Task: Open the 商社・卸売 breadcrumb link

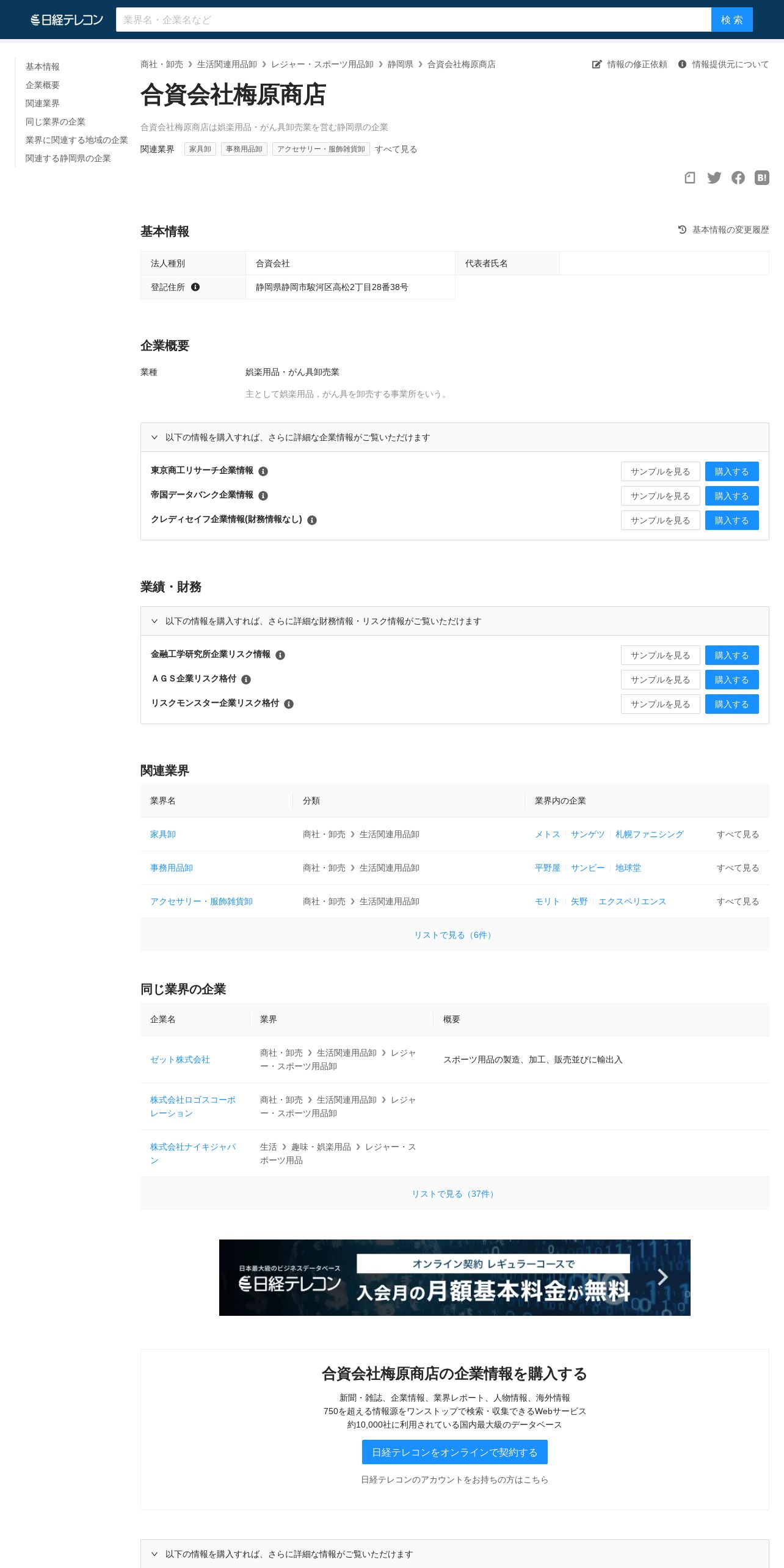Action: (x=162, y=64)
